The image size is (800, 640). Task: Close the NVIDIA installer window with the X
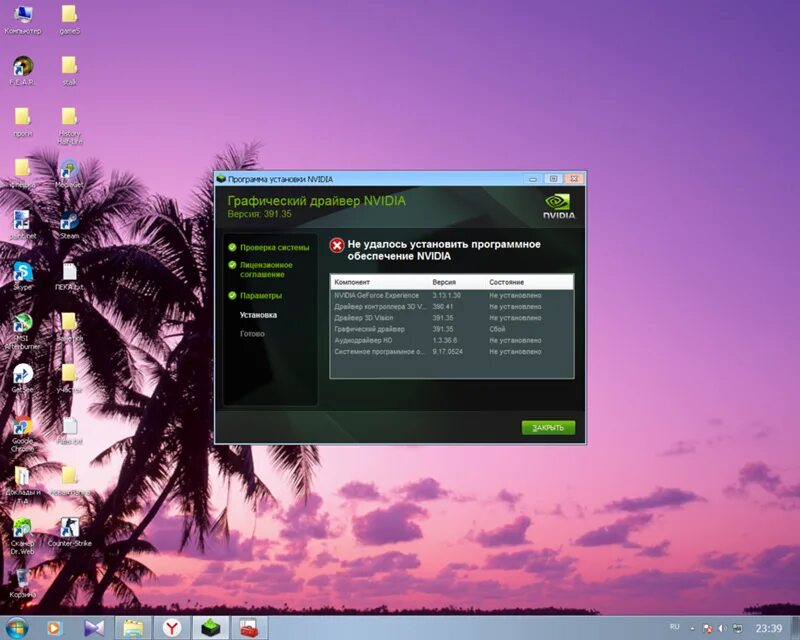point(574,179)
